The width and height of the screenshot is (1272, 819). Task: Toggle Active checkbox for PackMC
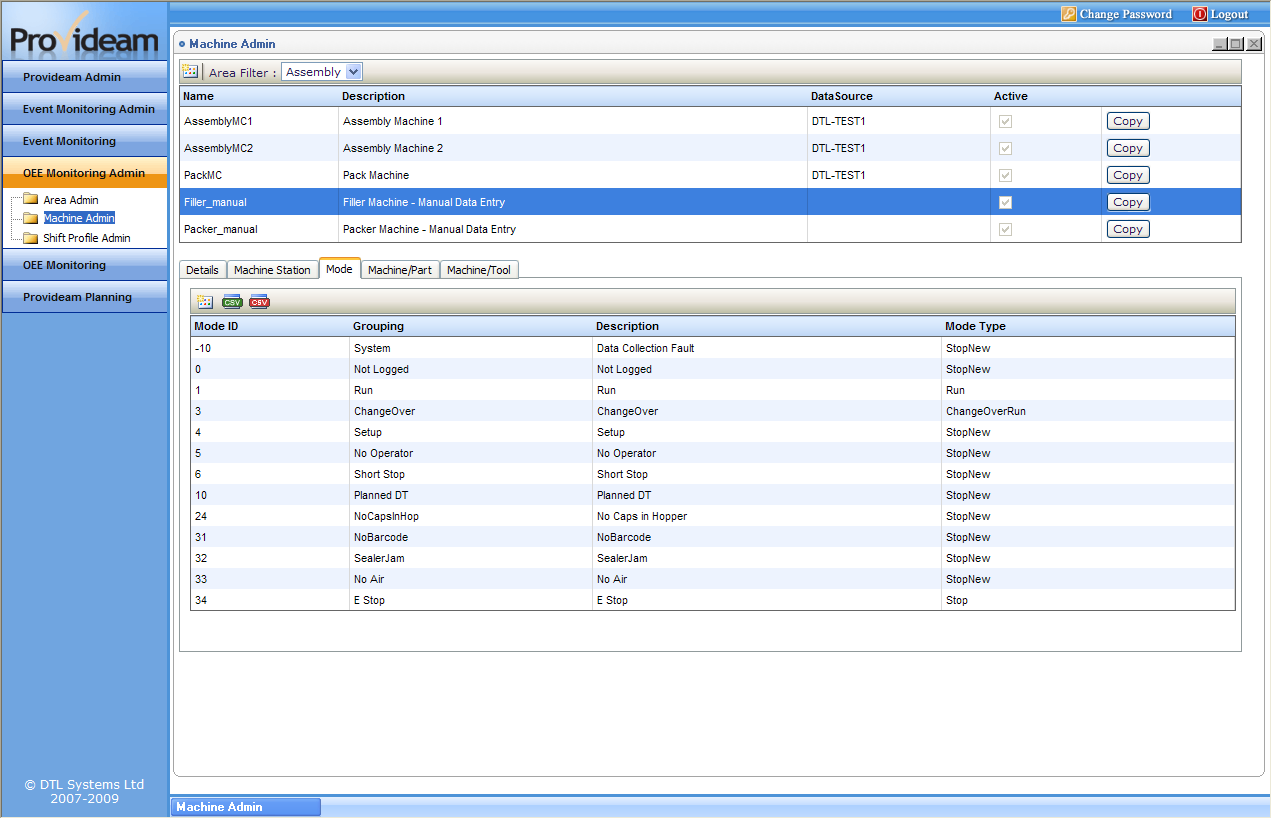(1005, 175)
